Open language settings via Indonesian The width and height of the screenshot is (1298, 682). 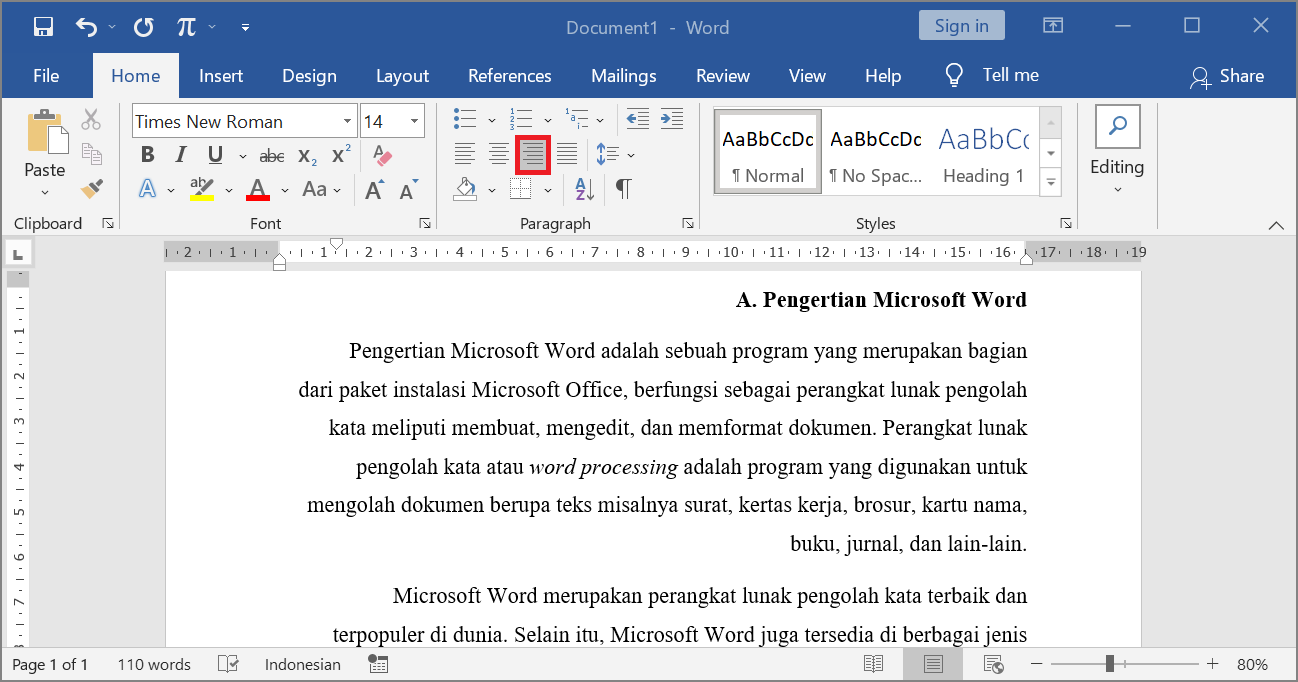click(x=303, y=664)
